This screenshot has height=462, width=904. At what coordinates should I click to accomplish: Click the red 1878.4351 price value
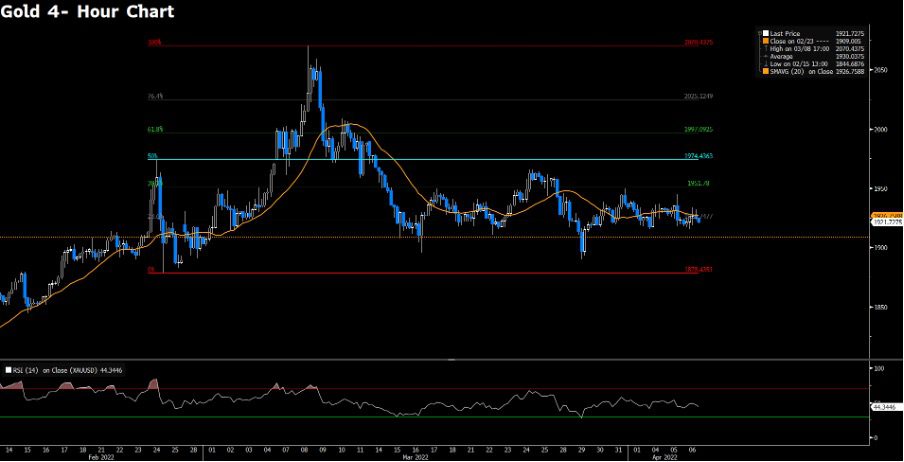[699, 269]
